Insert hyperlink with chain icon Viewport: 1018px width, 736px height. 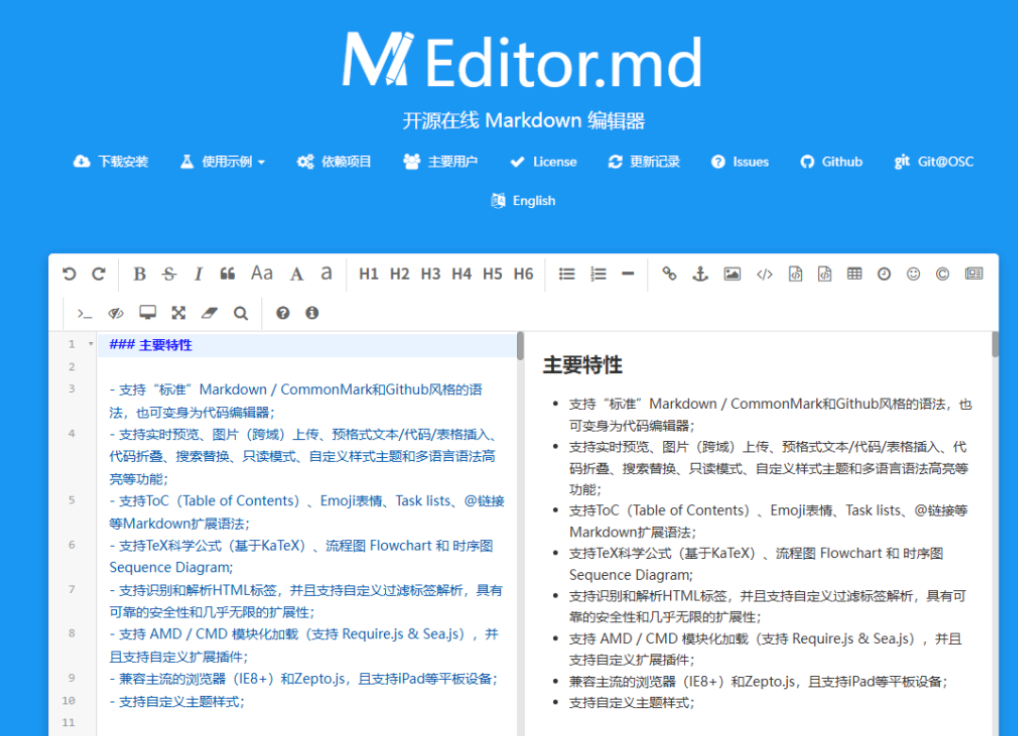[669, 274]
